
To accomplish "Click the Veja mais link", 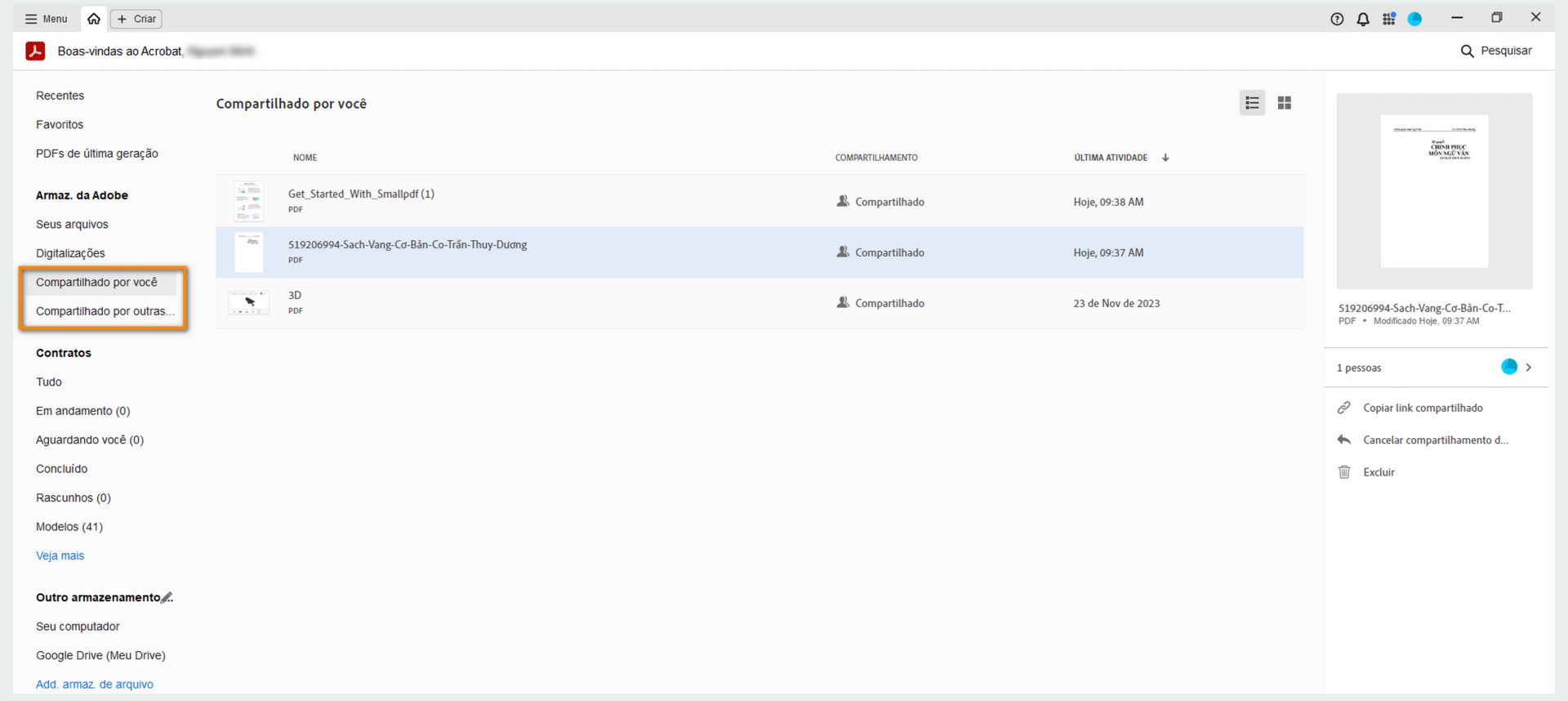I will tap(60, 556).
